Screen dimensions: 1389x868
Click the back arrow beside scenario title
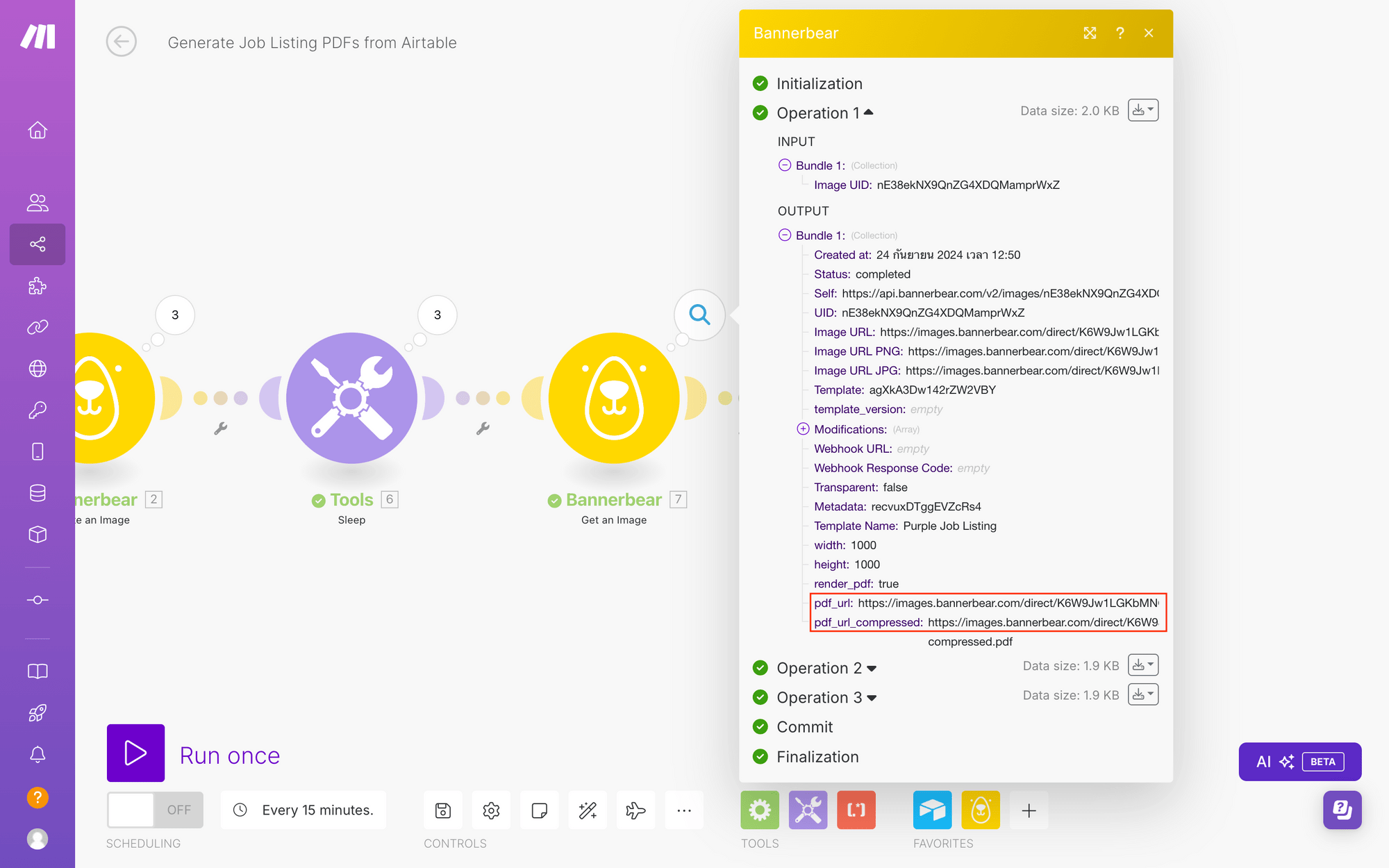121,42
